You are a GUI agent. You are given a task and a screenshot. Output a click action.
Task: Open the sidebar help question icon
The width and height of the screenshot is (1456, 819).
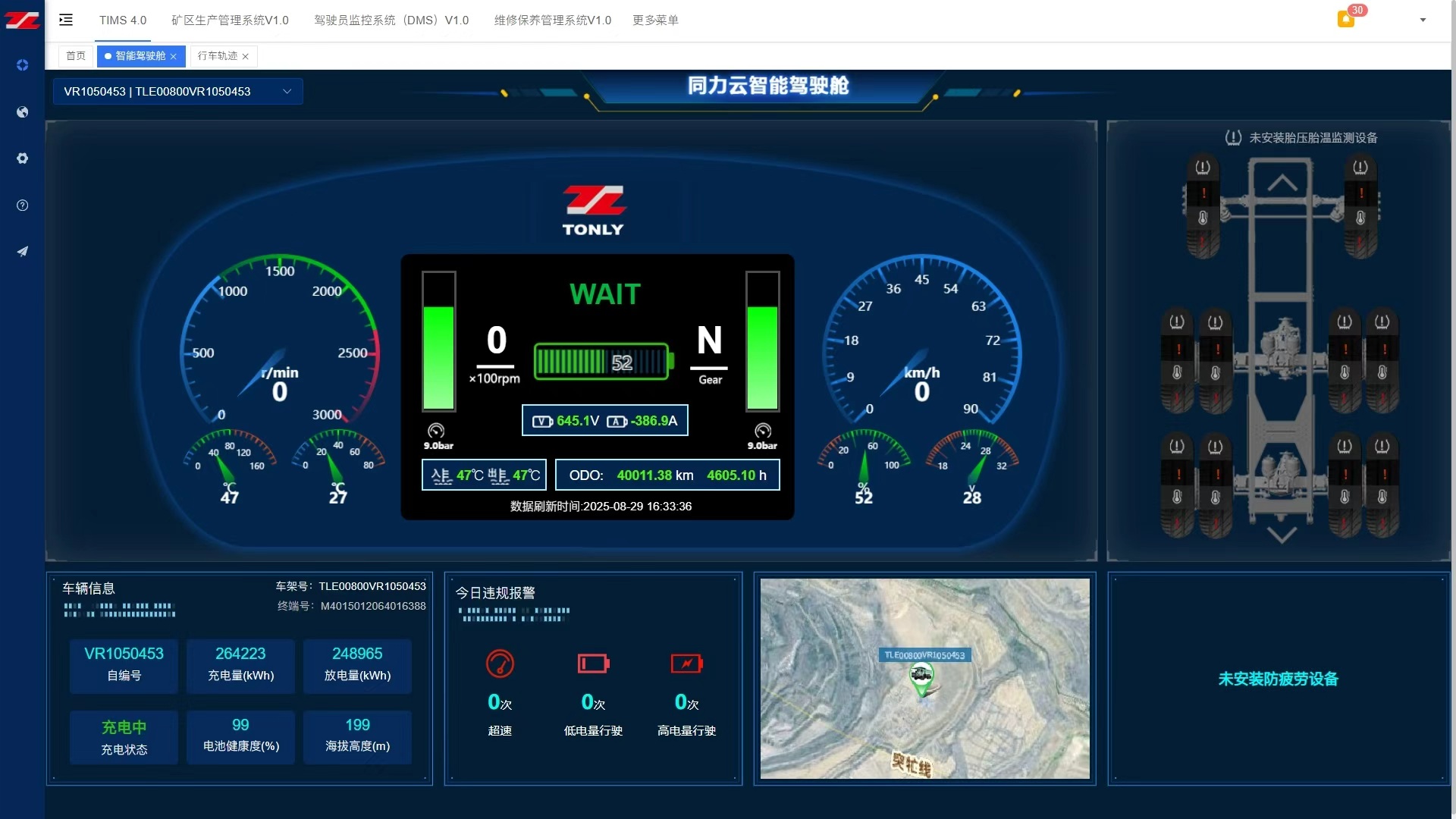click(x=22, y=206)
